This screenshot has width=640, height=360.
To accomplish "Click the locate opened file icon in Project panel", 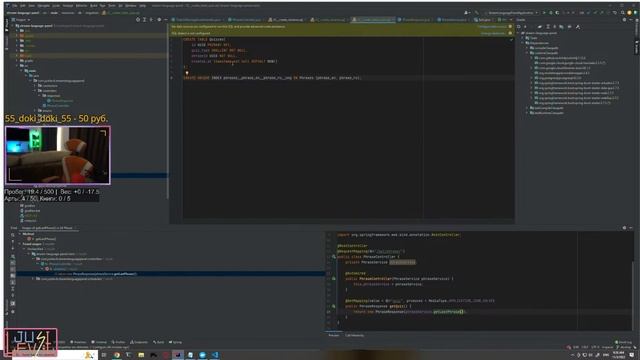I will tap(138, 20).
